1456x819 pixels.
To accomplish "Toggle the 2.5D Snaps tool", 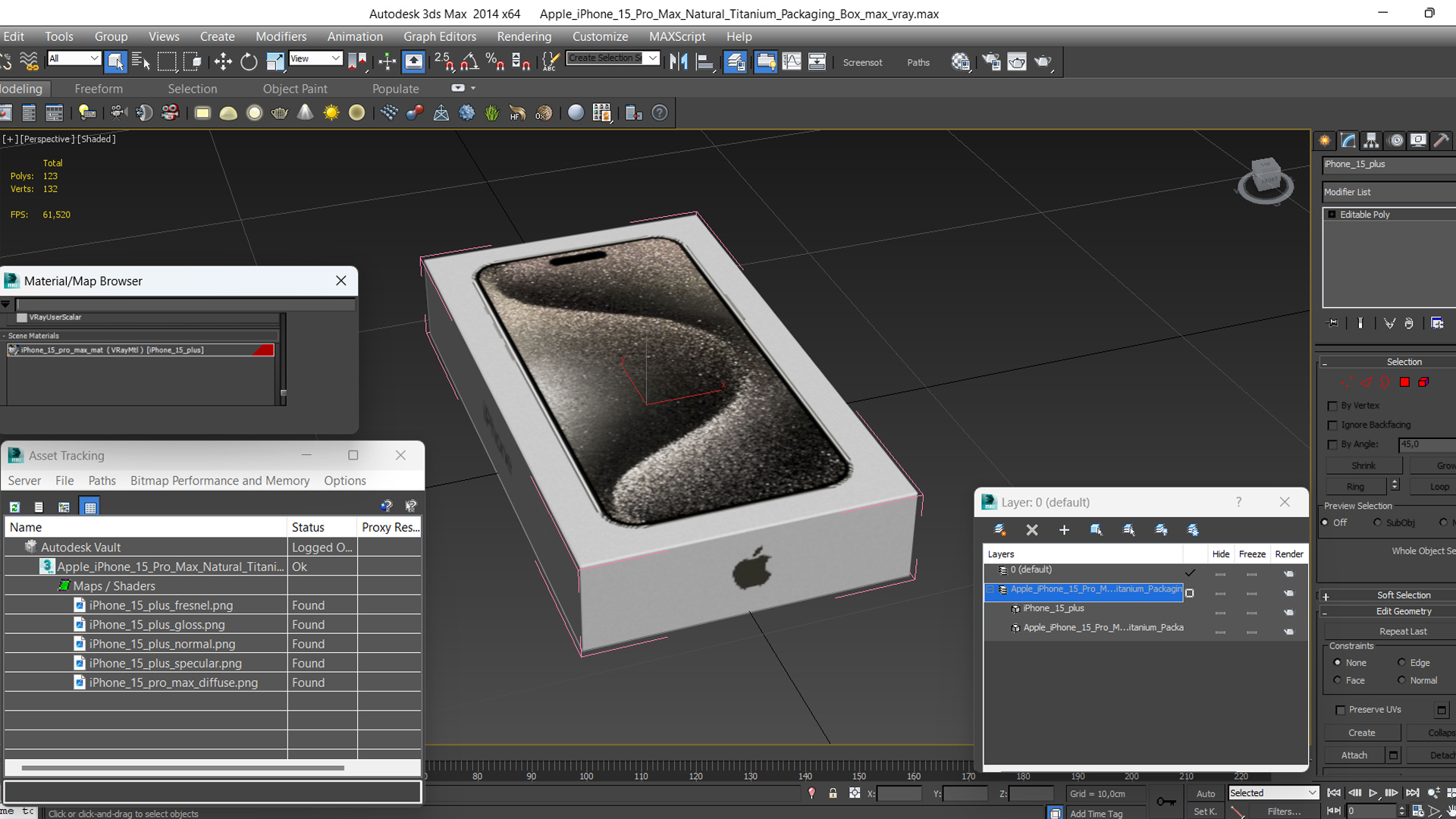I will click(x=444, y=61).
